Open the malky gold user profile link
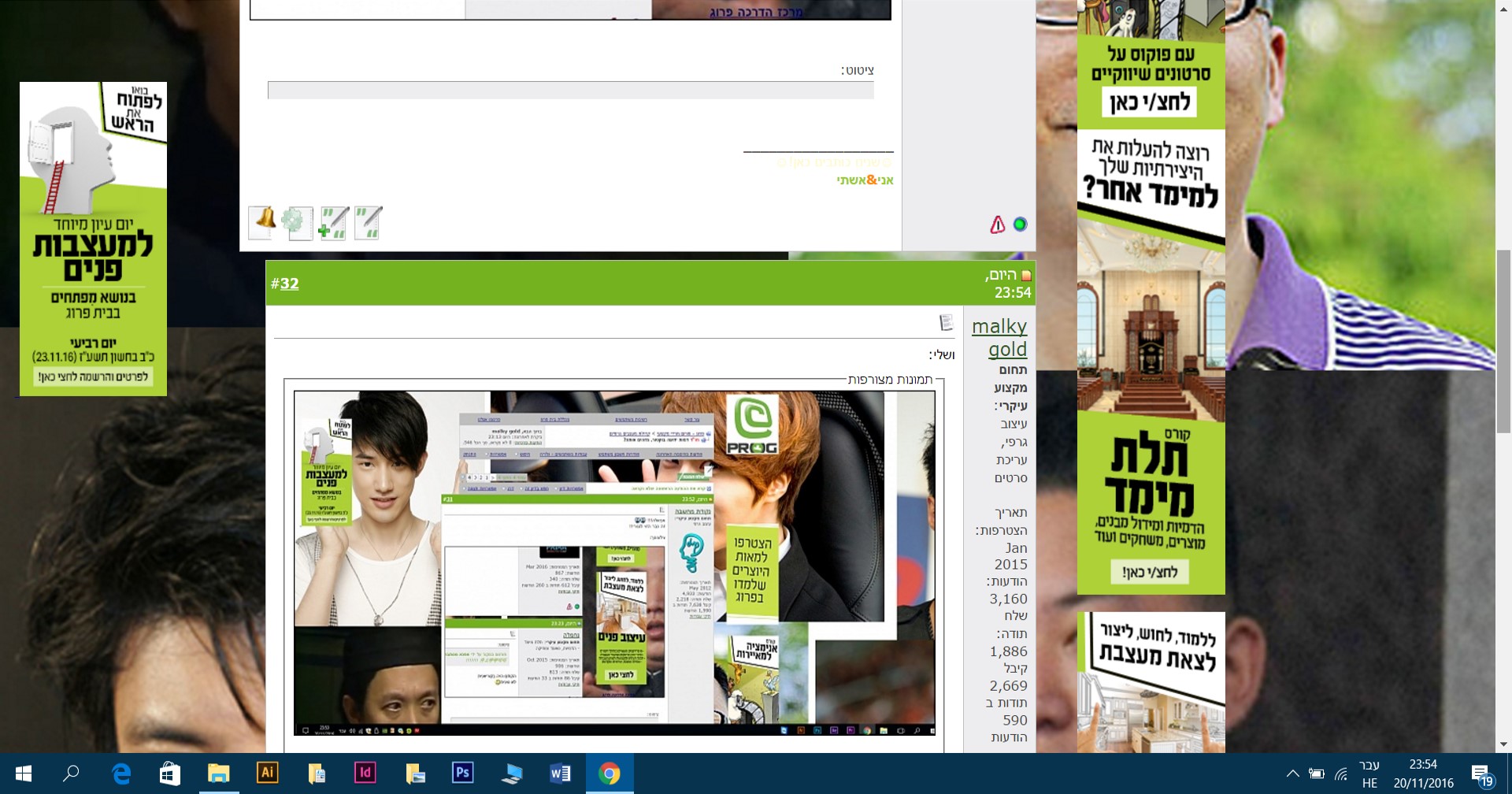 [999, 337]
